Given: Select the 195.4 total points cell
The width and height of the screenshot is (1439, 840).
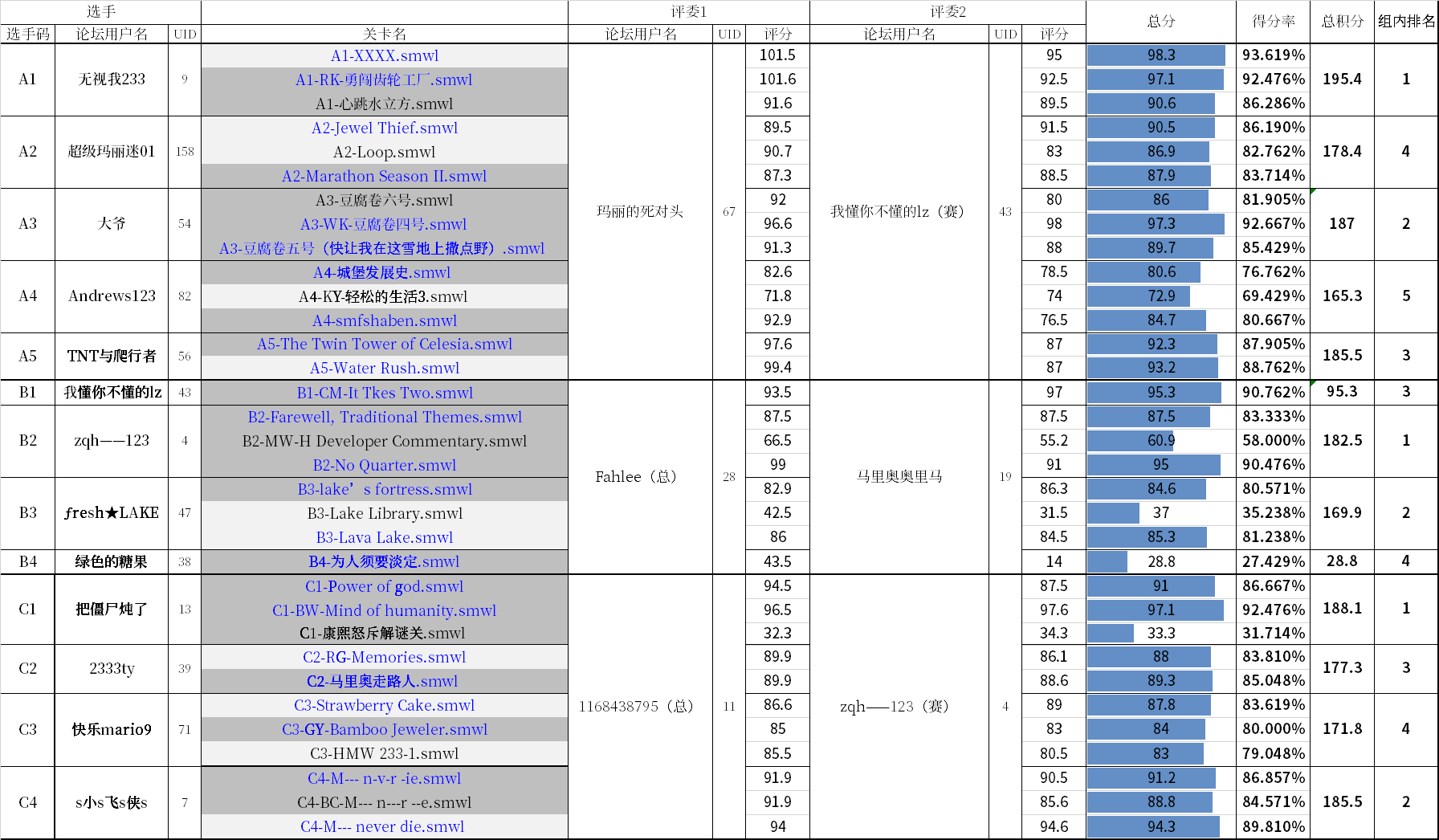Looking at the screenshot, I should click(1343, 80).
